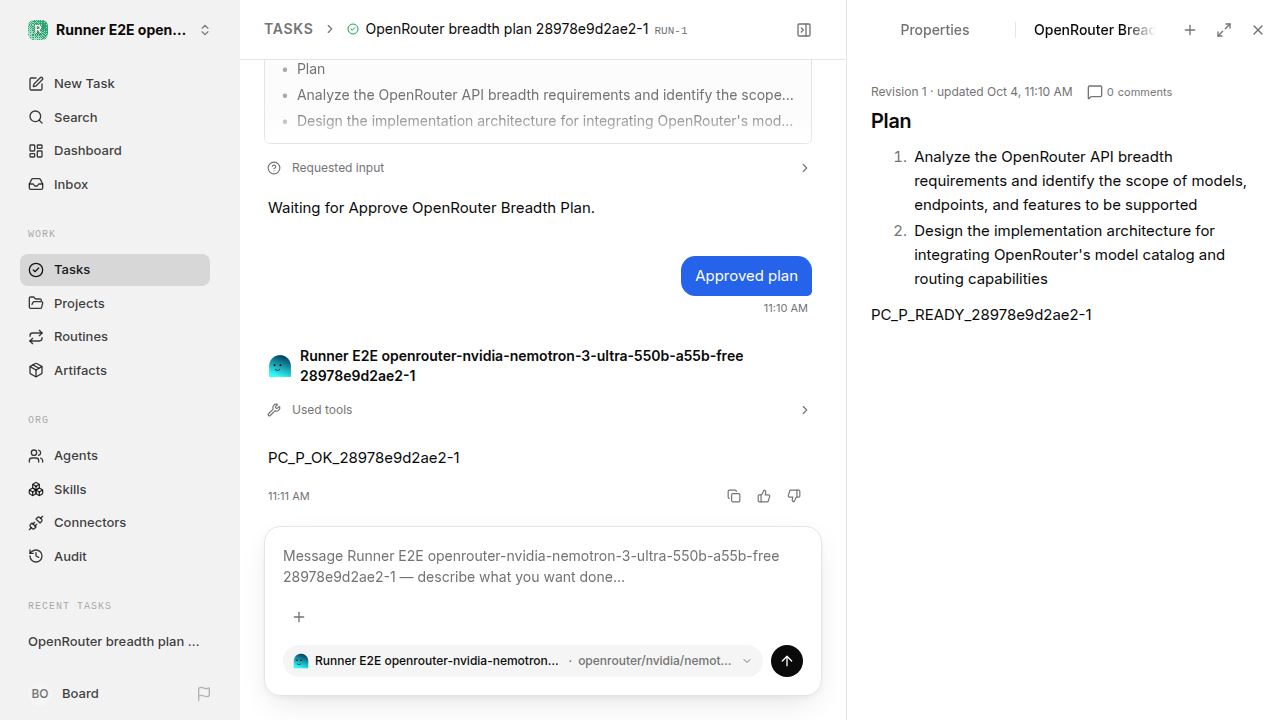Select Tasks in the Work section

click(x=115, y=270)
